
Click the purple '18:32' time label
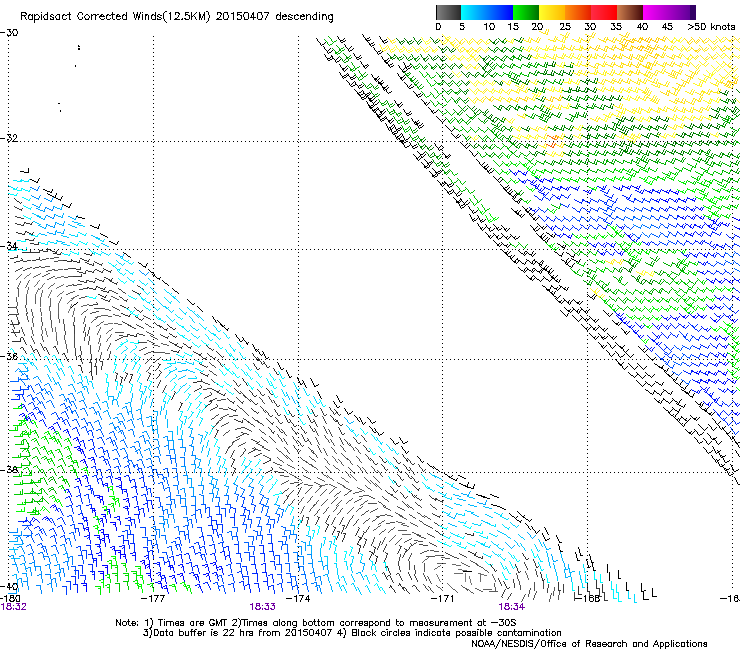click(x=13, y=607)
